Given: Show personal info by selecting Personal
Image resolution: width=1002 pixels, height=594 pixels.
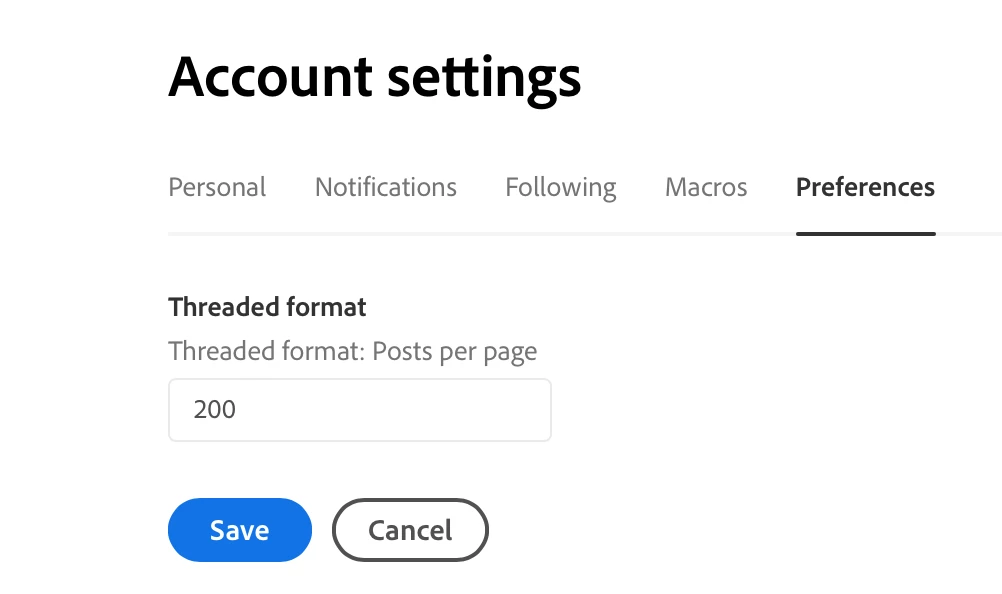Looking at the screenshot, I should (x=217, y=187).
